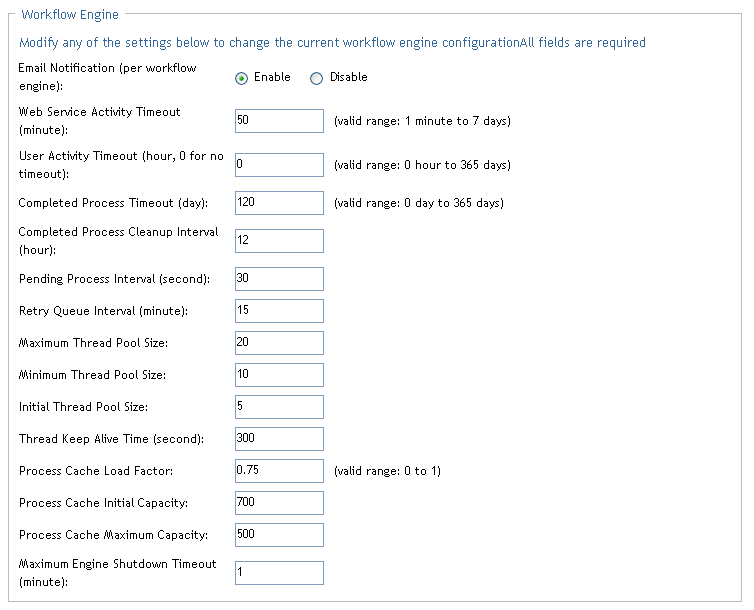The image size is (754, 610).
Task: Select the Completed Process Cleanup Interval box
Action: pos(279,241)
